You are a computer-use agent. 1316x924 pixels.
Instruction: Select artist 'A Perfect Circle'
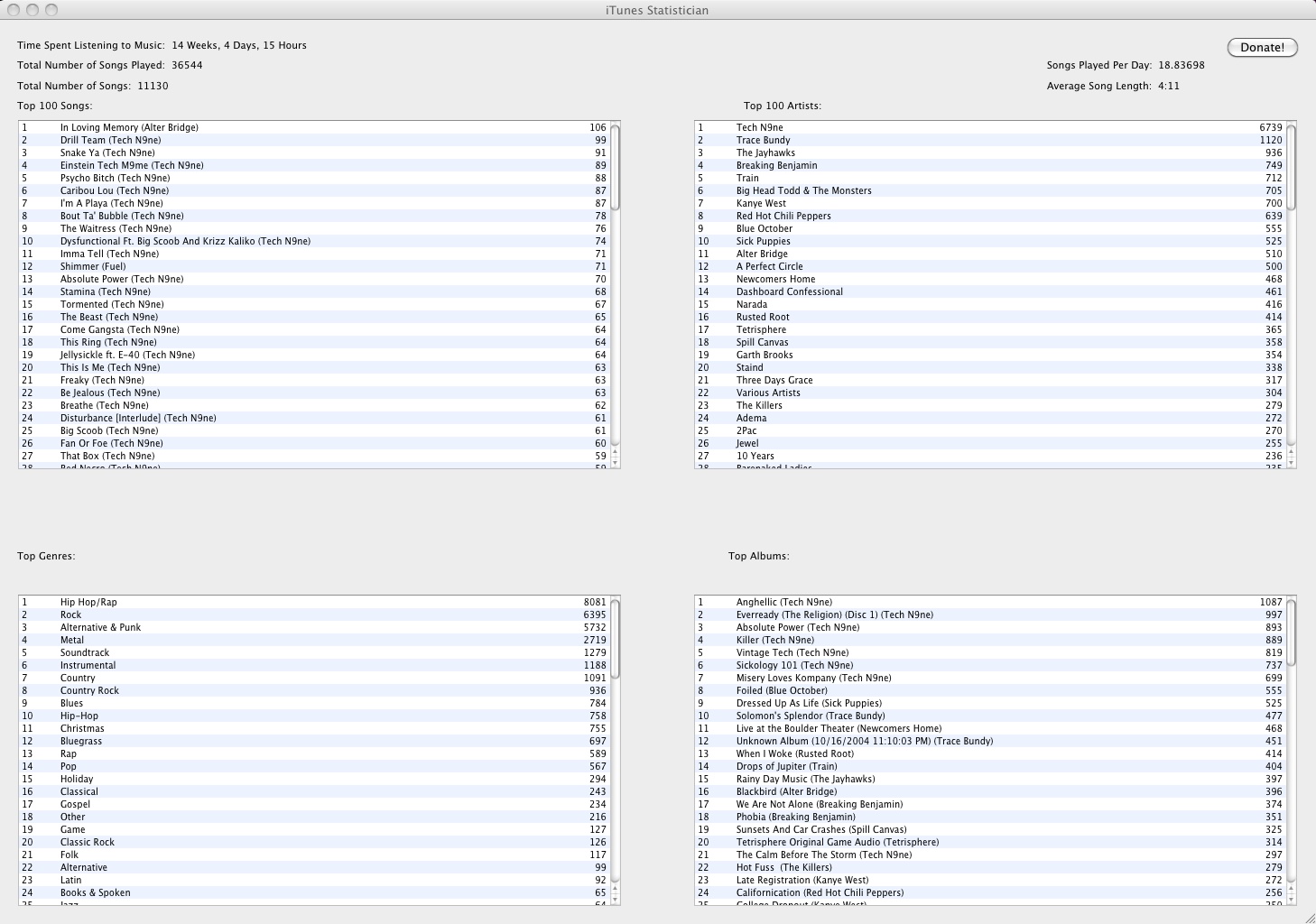990,266
